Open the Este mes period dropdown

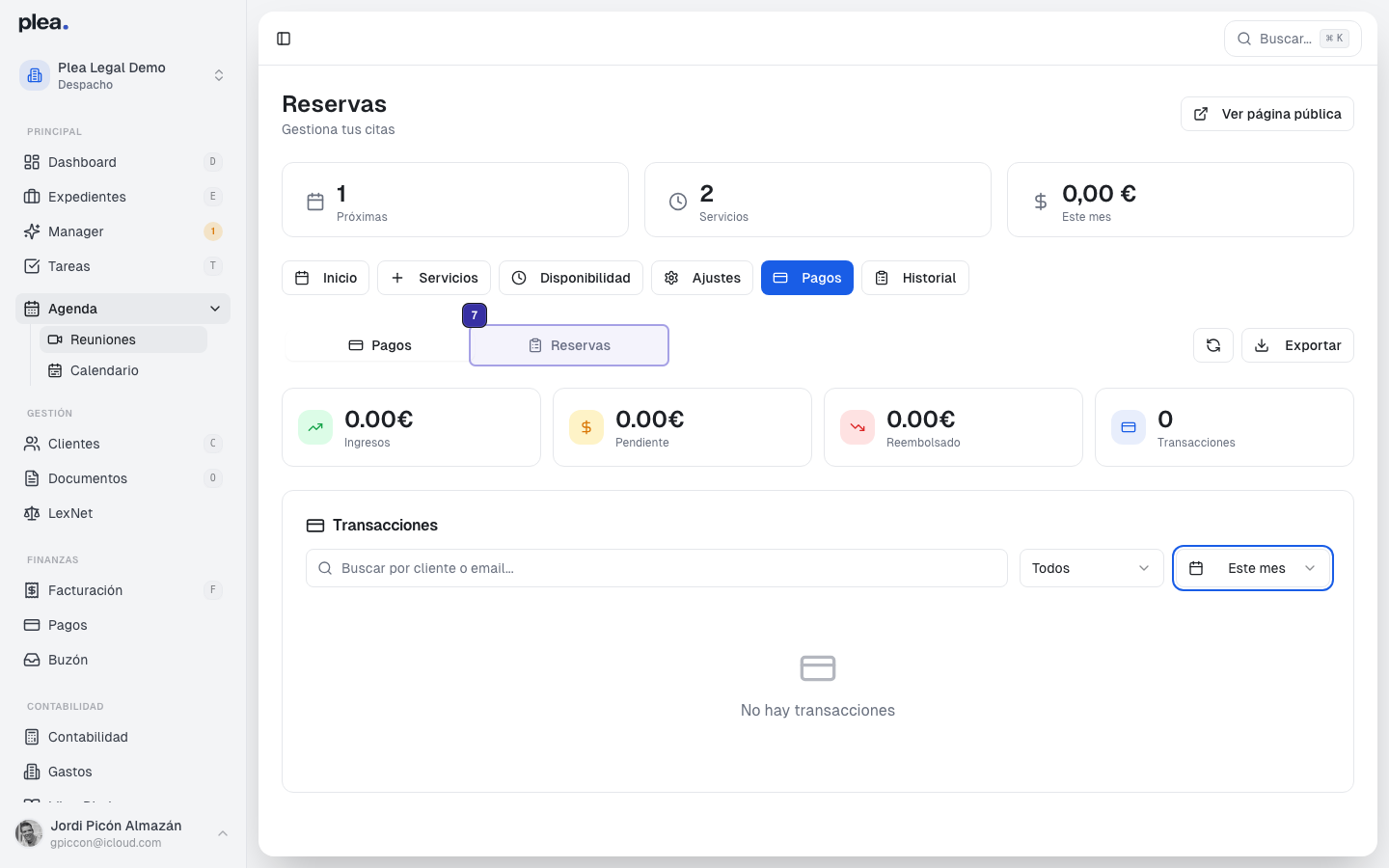(1253, 568)
